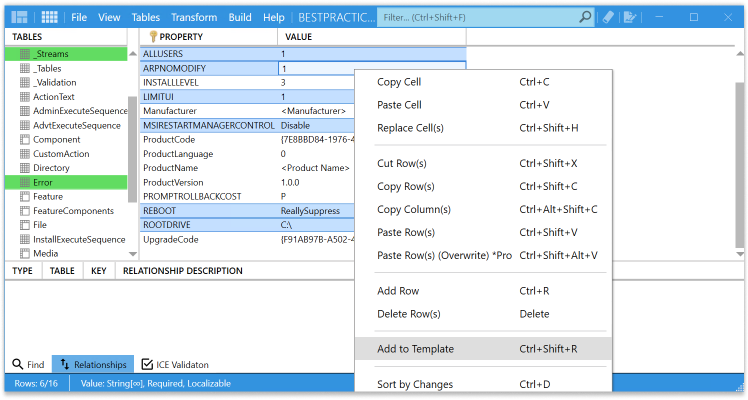Click the eraser clear-filter icon
This screenshot has width=748, height=400.
coord(608,17)
